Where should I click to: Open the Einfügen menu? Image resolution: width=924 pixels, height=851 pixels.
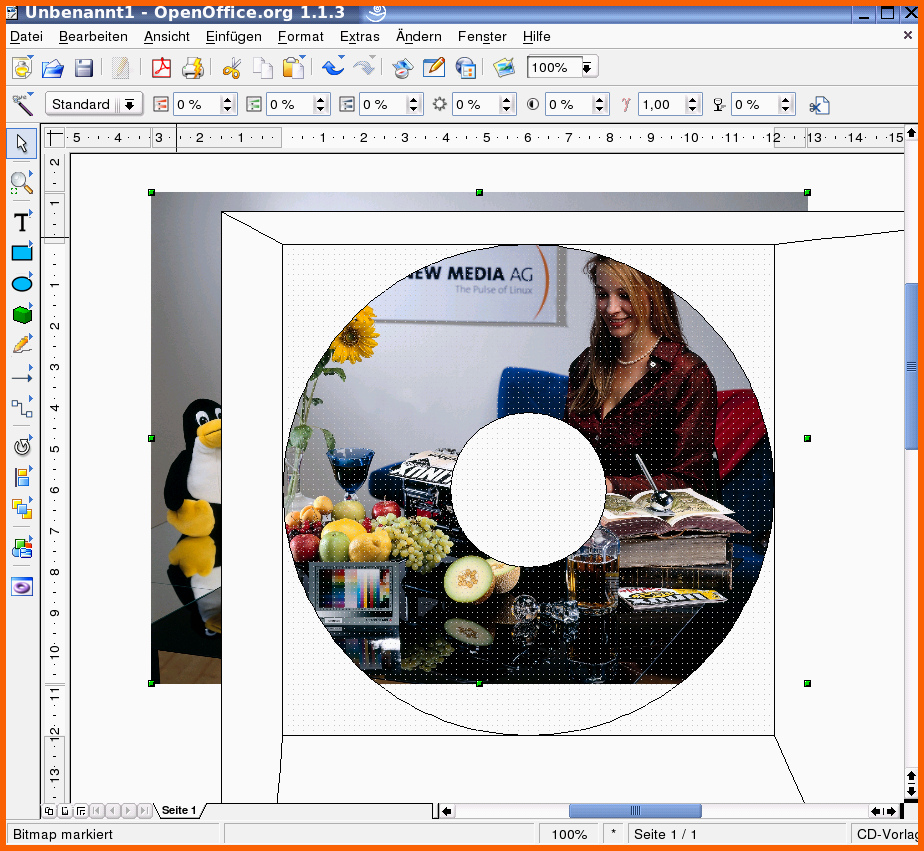[x=233, y=37]
